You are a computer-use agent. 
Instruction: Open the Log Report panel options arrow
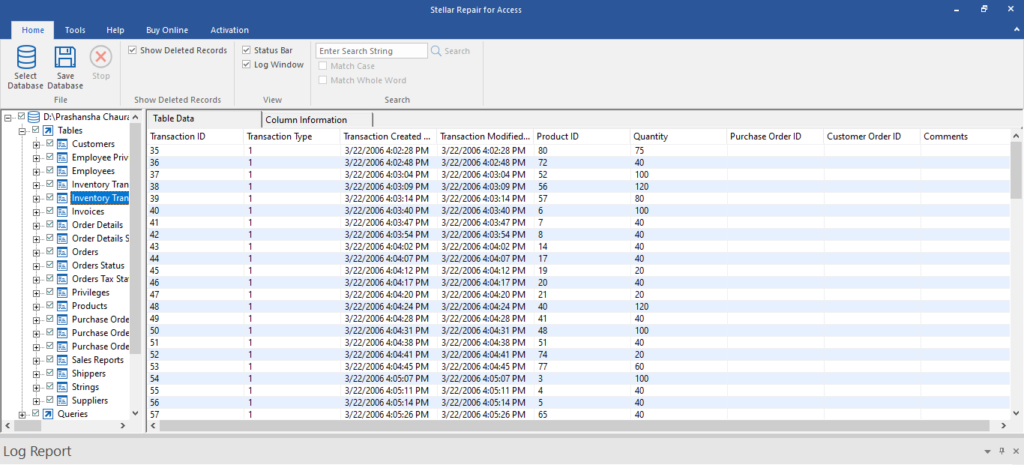point(987,452)
